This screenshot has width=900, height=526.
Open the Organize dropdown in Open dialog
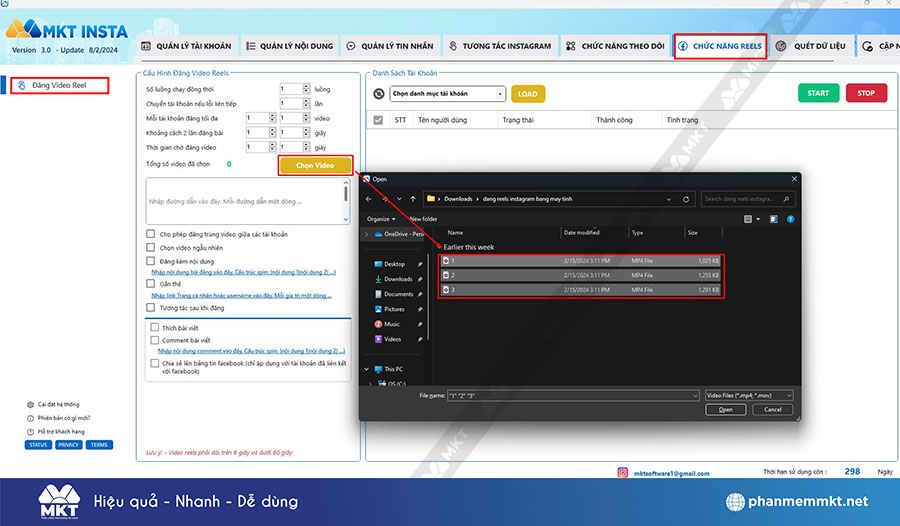click(381, 219)
